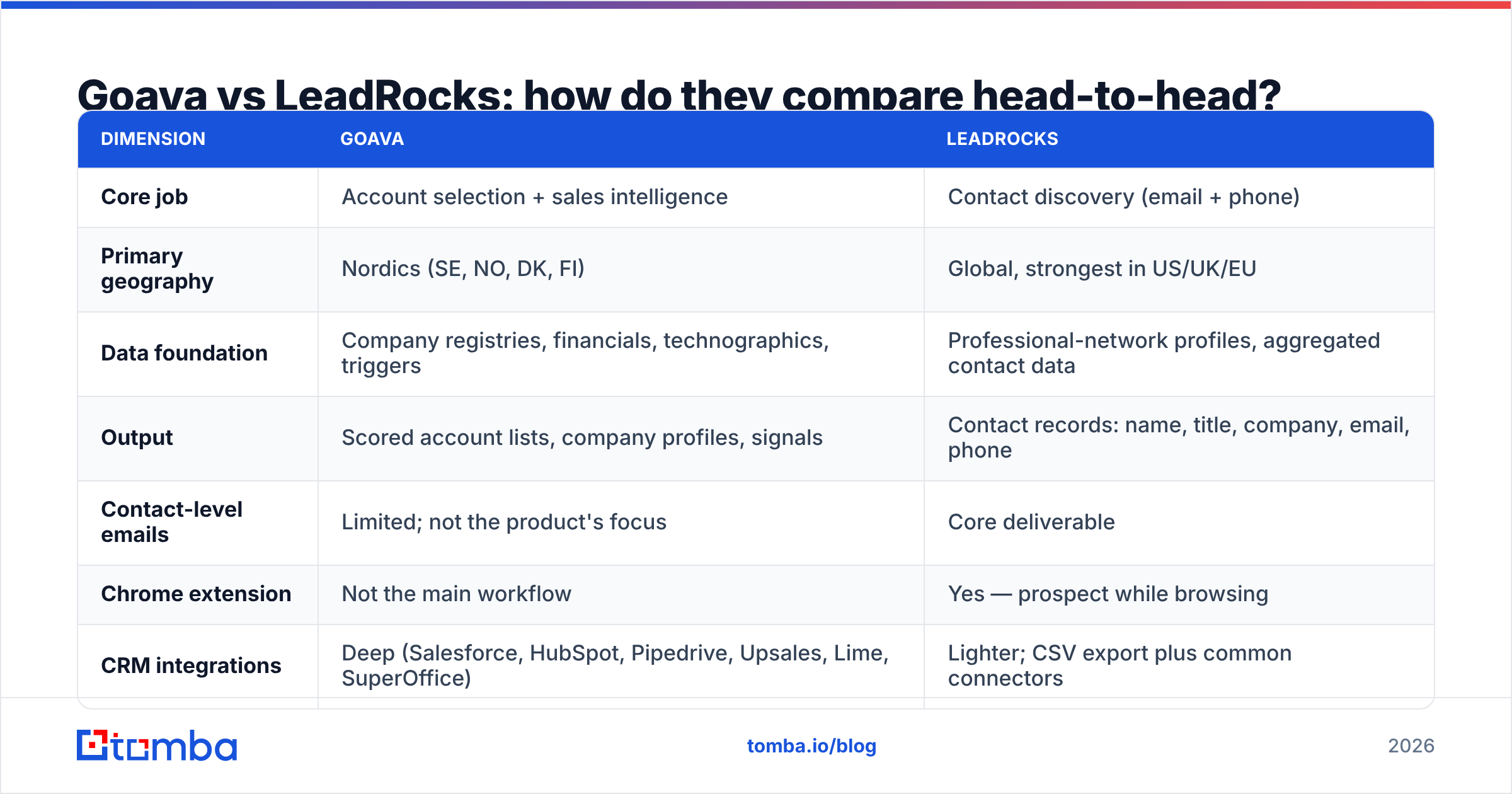1512x794 pixels.
Task: Open the tomba.io/blog link
Action: click(811, 746)
